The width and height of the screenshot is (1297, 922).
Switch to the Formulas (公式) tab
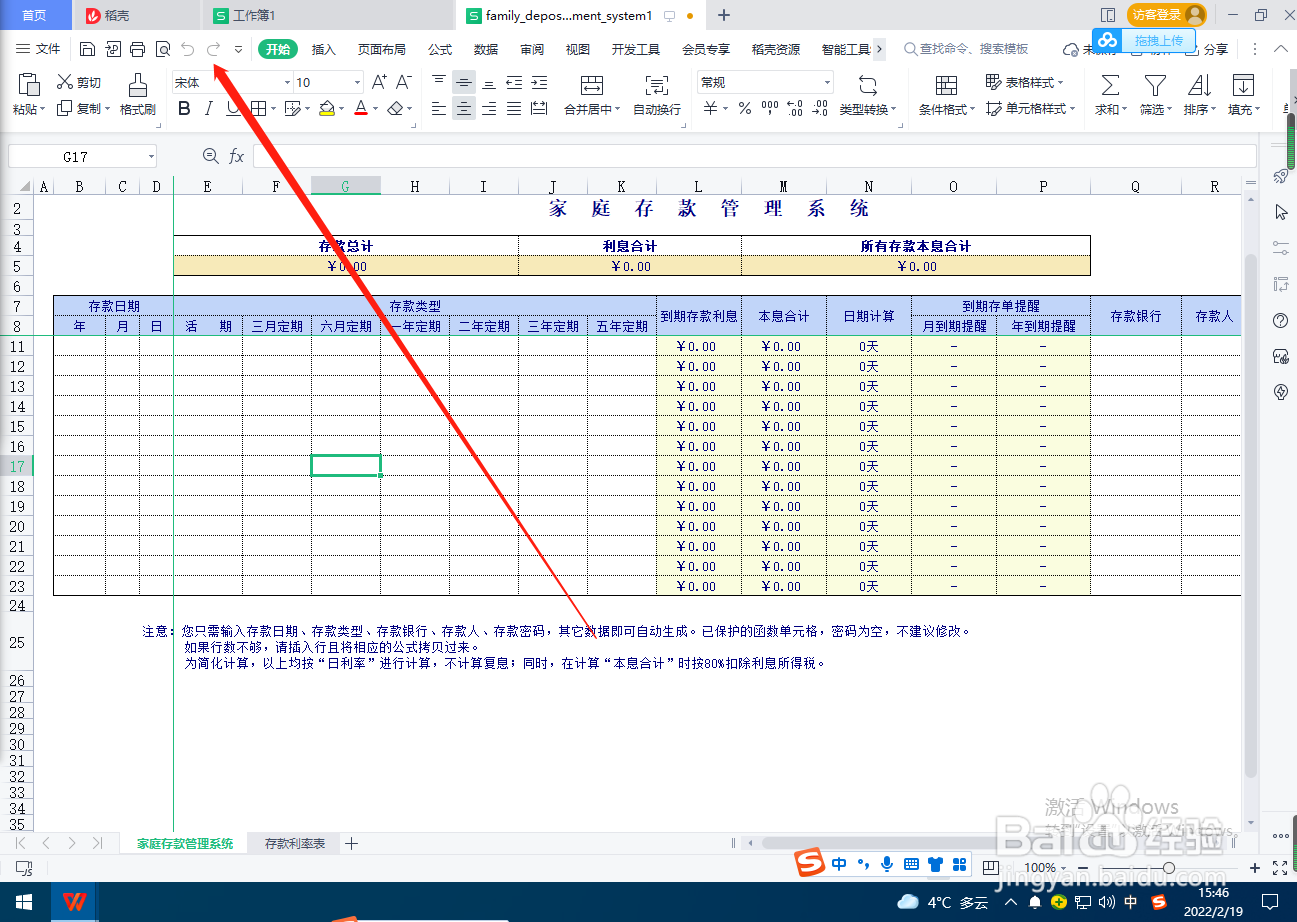click(x=440, y=49)
